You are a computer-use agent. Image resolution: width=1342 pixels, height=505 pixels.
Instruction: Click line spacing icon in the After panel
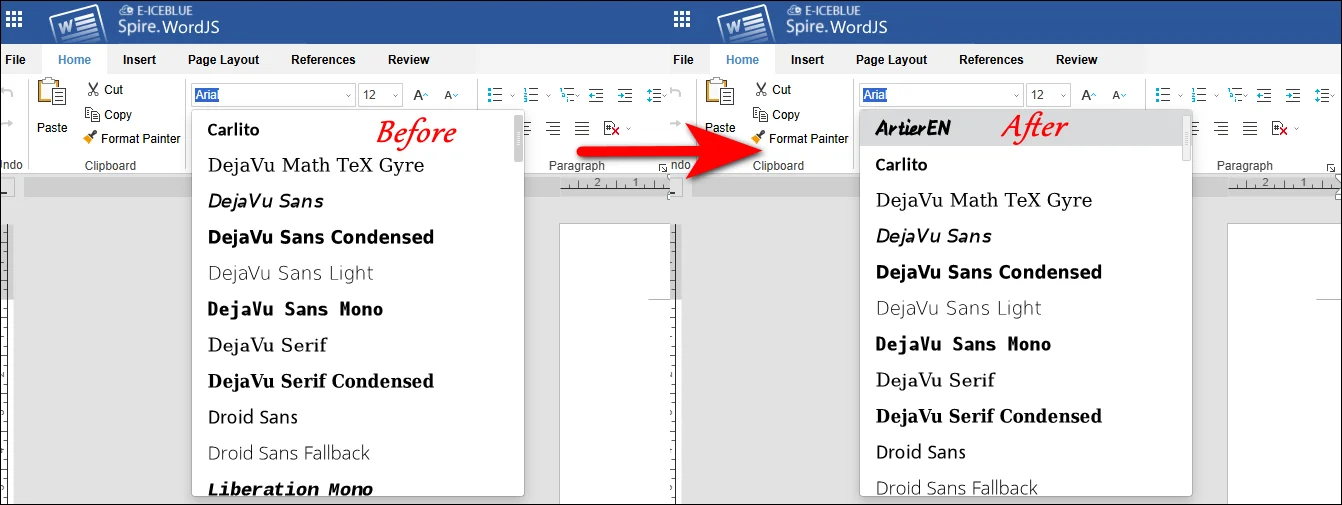[1323, 95]
